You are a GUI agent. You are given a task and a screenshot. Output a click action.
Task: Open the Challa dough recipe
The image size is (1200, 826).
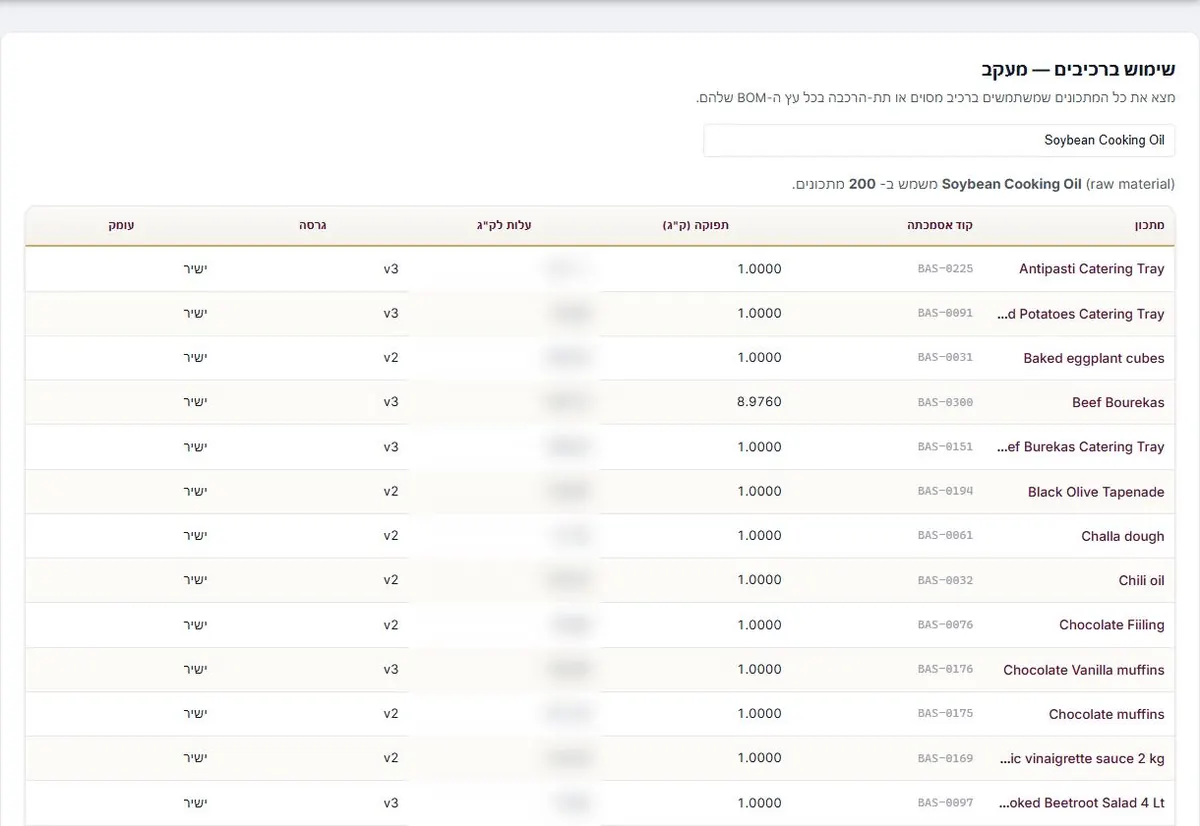(x=1122, y=536)
